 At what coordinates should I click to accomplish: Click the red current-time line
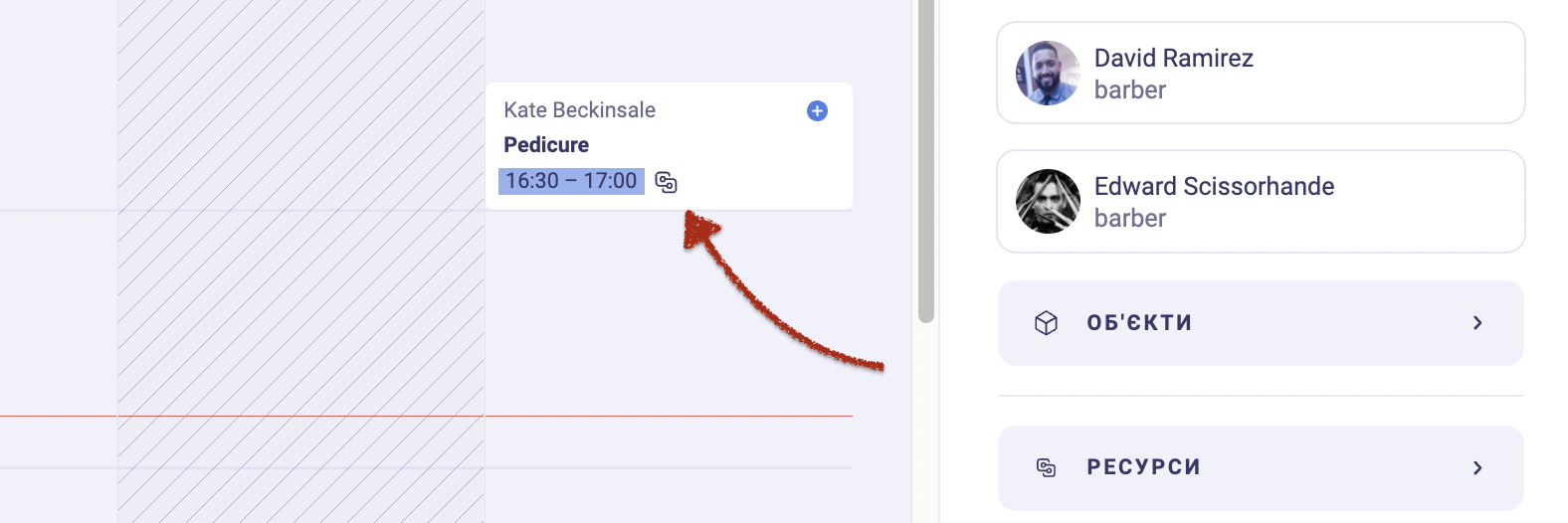[426, 416]
